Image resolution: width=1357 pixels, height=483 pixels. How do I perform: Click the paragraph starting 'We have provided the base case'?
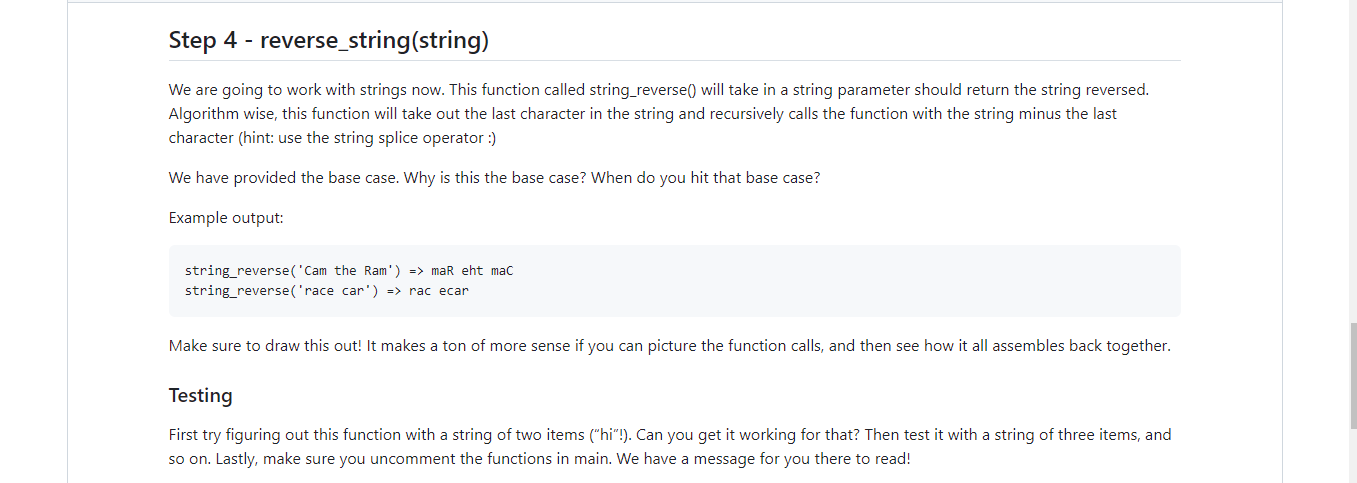click(x=494, y=178)
